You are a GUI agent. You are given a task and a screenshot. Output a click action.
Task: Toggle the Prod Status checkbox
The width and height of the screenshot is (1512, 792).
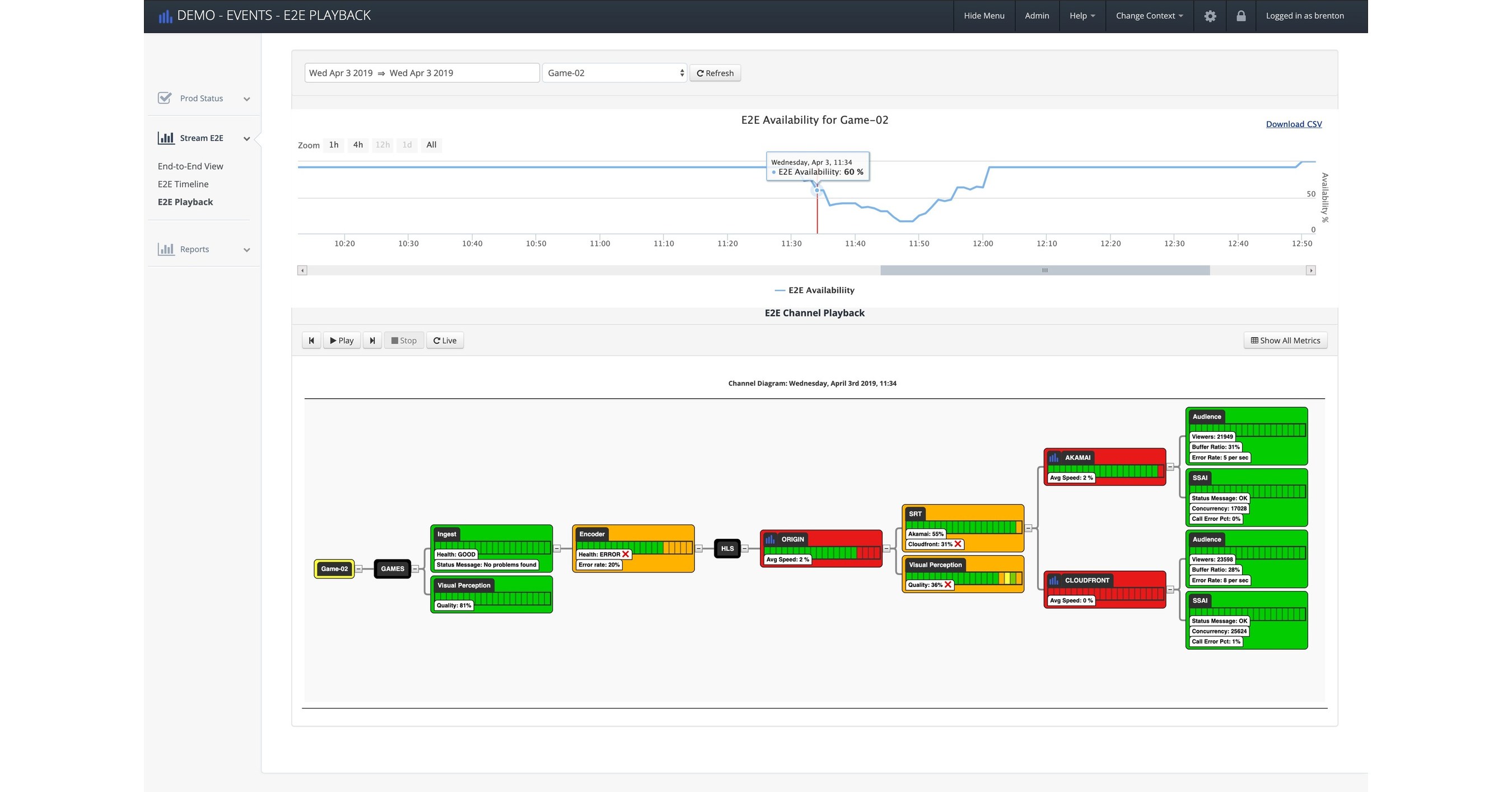click(x=163, y=98)
